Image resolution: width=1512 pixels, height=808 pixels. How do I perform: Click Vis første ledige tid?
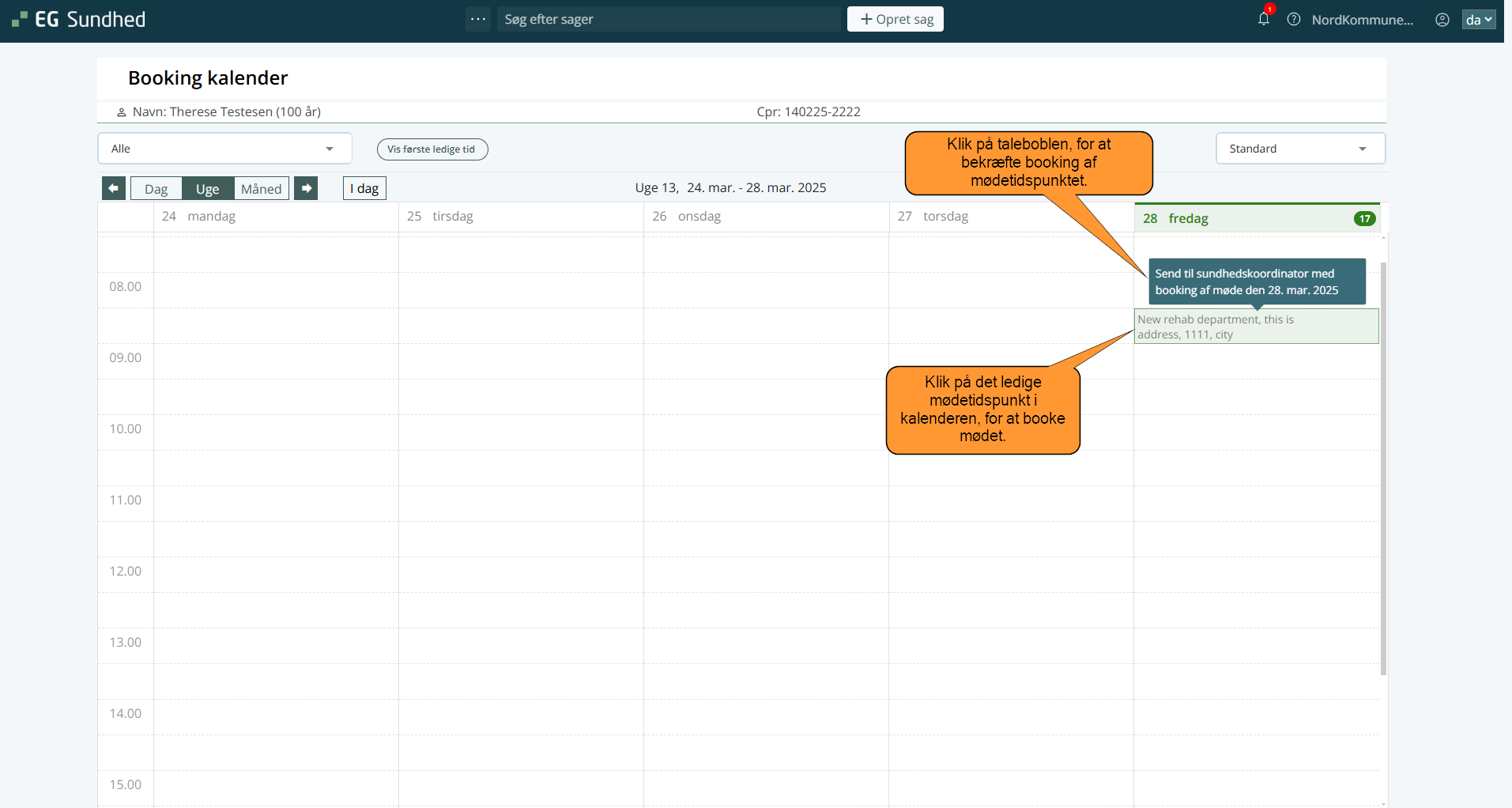pos(432,149)
